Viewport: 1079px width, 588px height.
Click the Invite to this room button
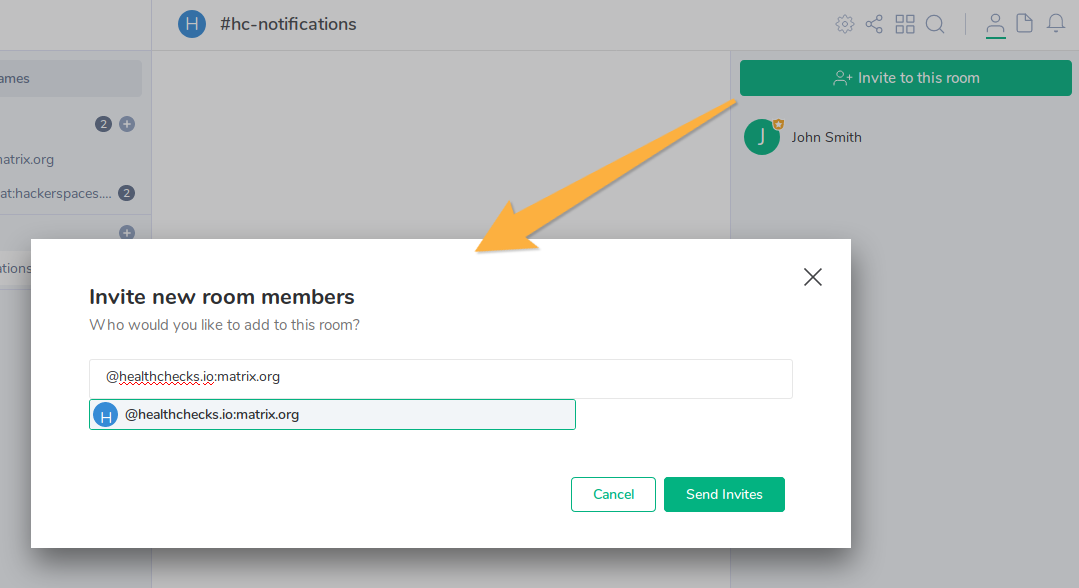tap(905, 78)
